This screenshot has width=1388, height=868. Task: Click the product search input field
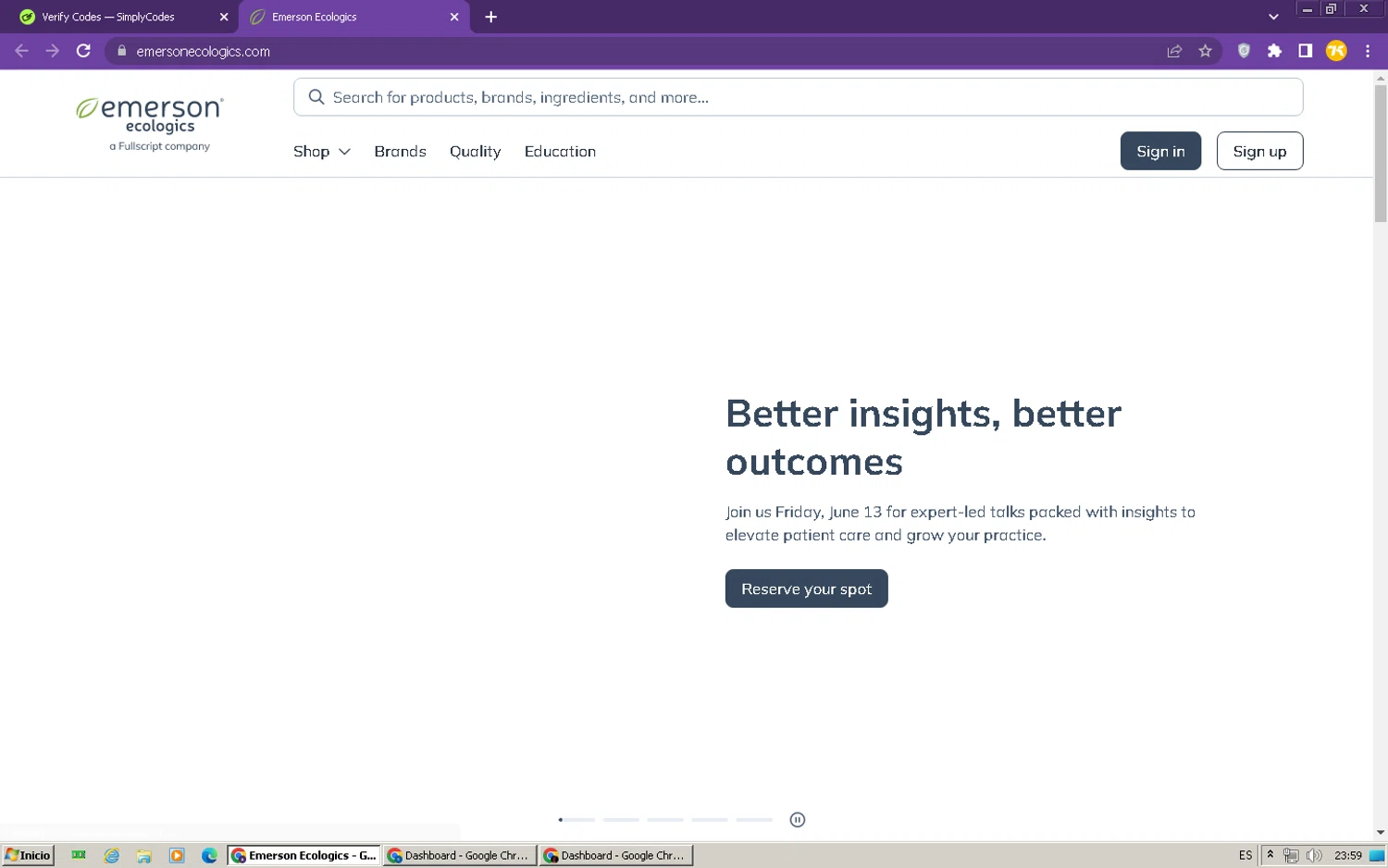coord(798,97)
